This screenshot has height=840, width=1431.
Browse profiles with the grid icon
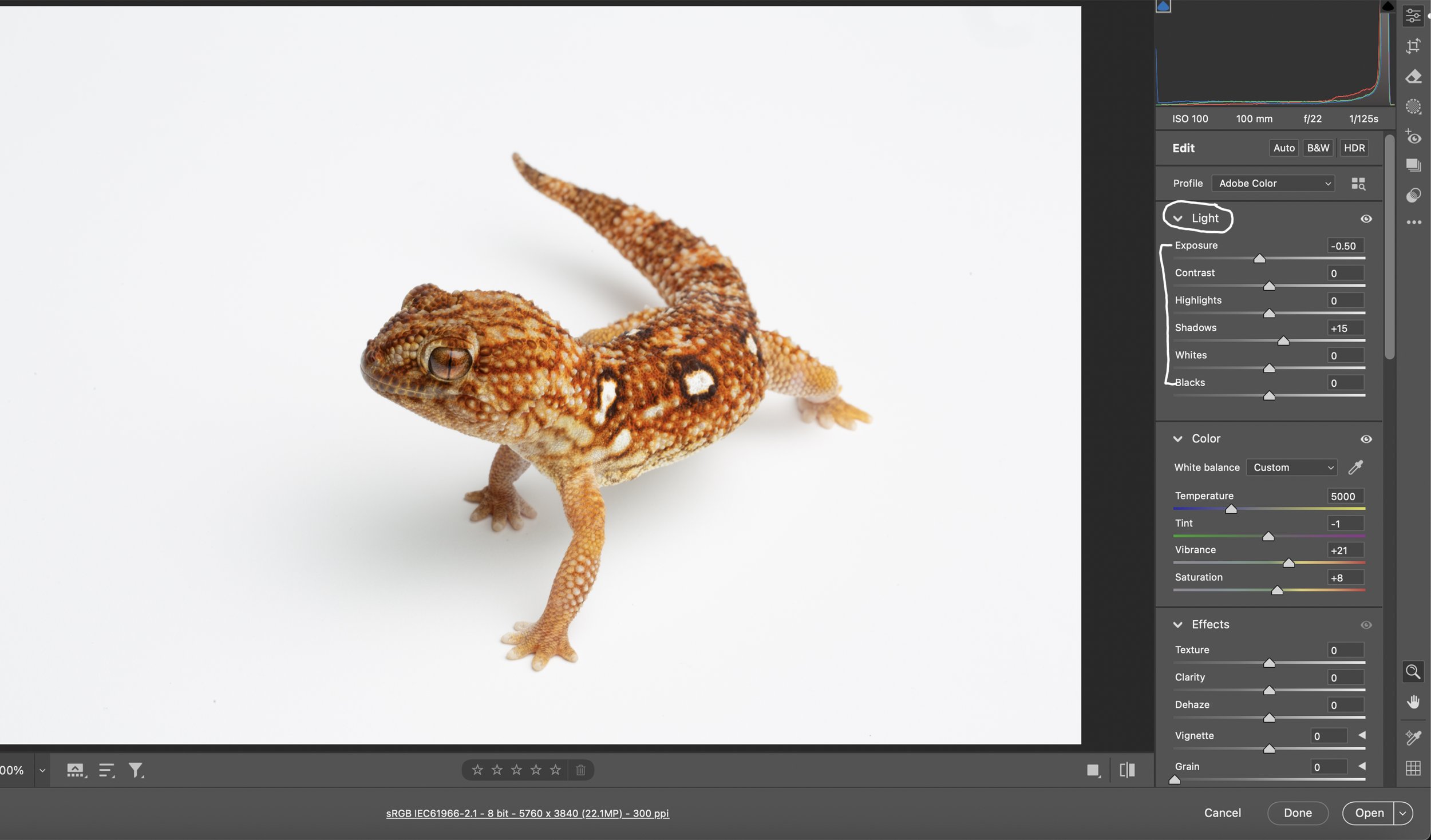tap(1358, 184)
